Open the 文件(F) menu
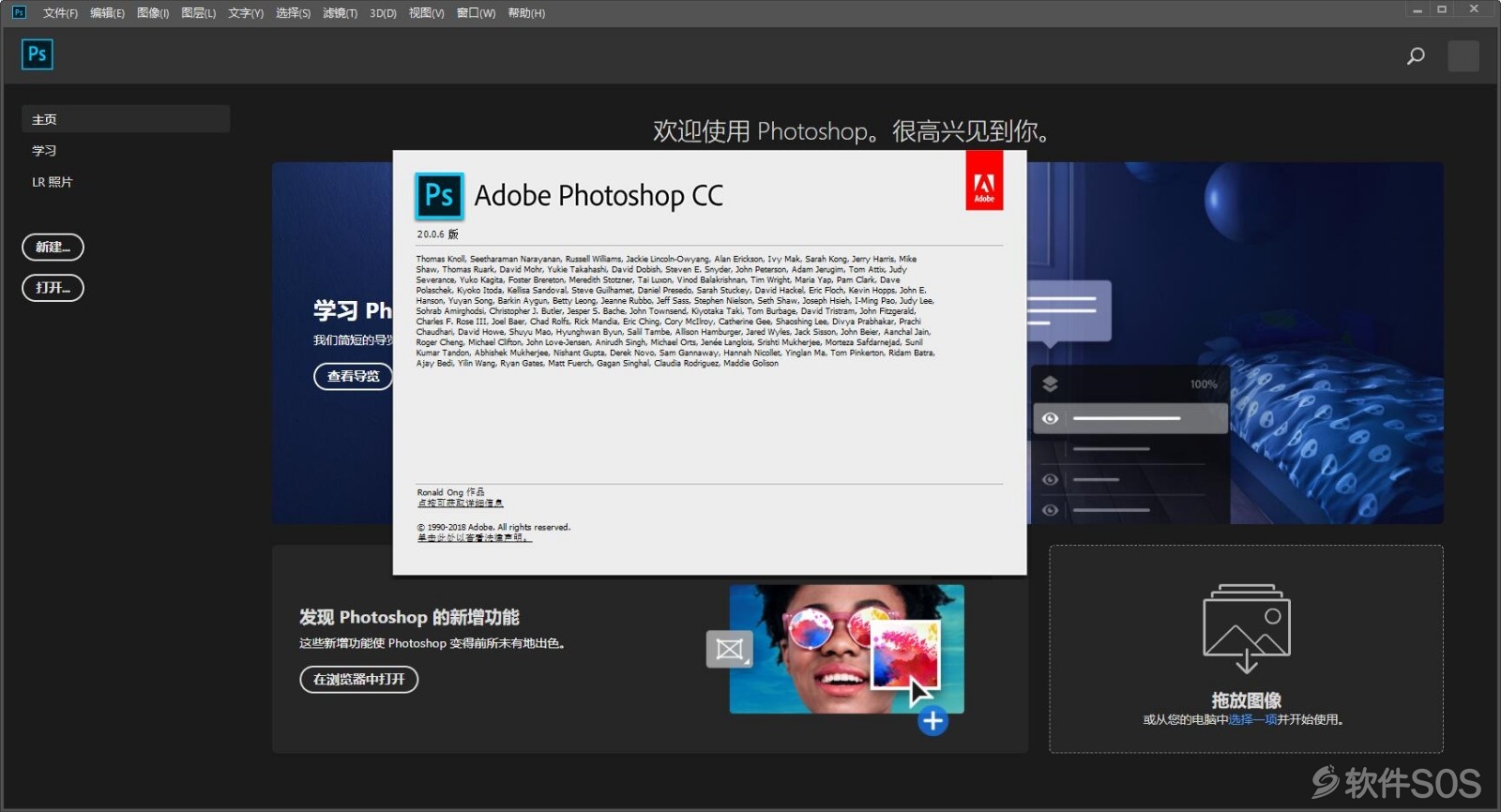Viewport: 1501px width, 812px height. click(60, 13)
